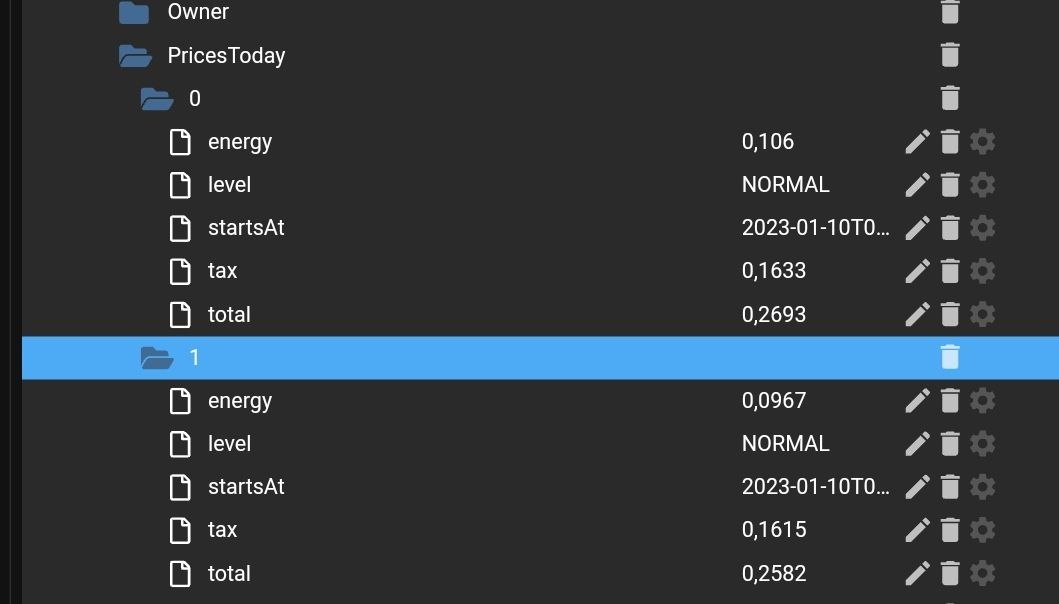
Task: Collapse folder 0 under PricesToday
Action: point(157,99)
